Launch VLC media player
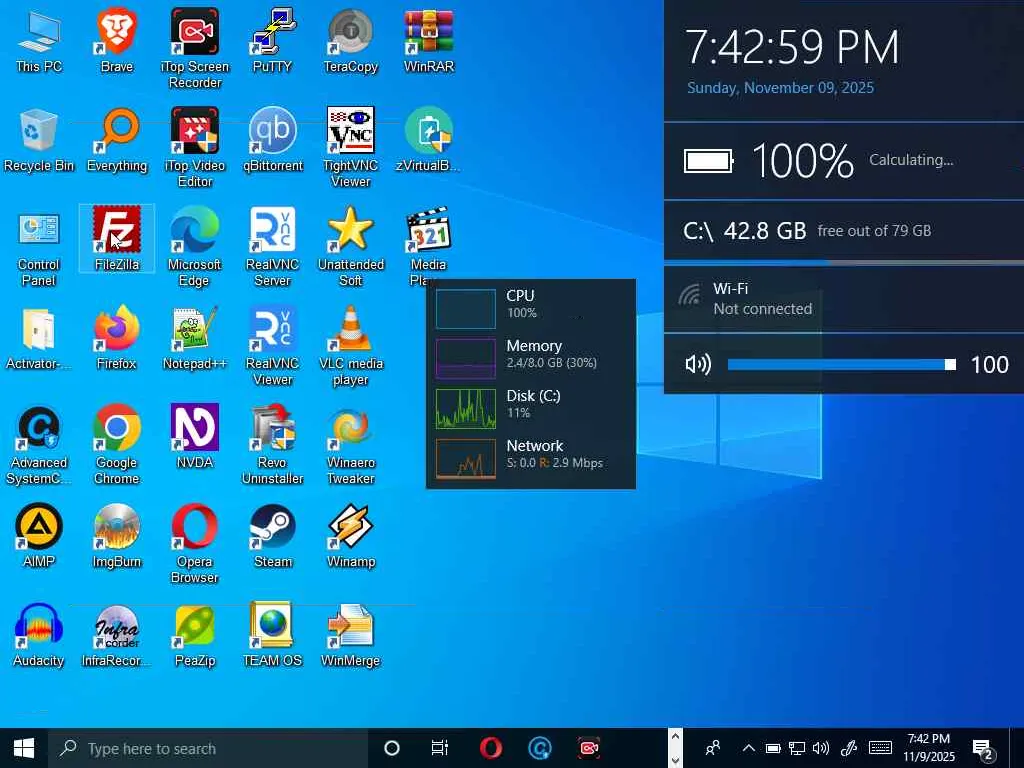Screen dimensions: 1024x768 click(x=351, y=346)
